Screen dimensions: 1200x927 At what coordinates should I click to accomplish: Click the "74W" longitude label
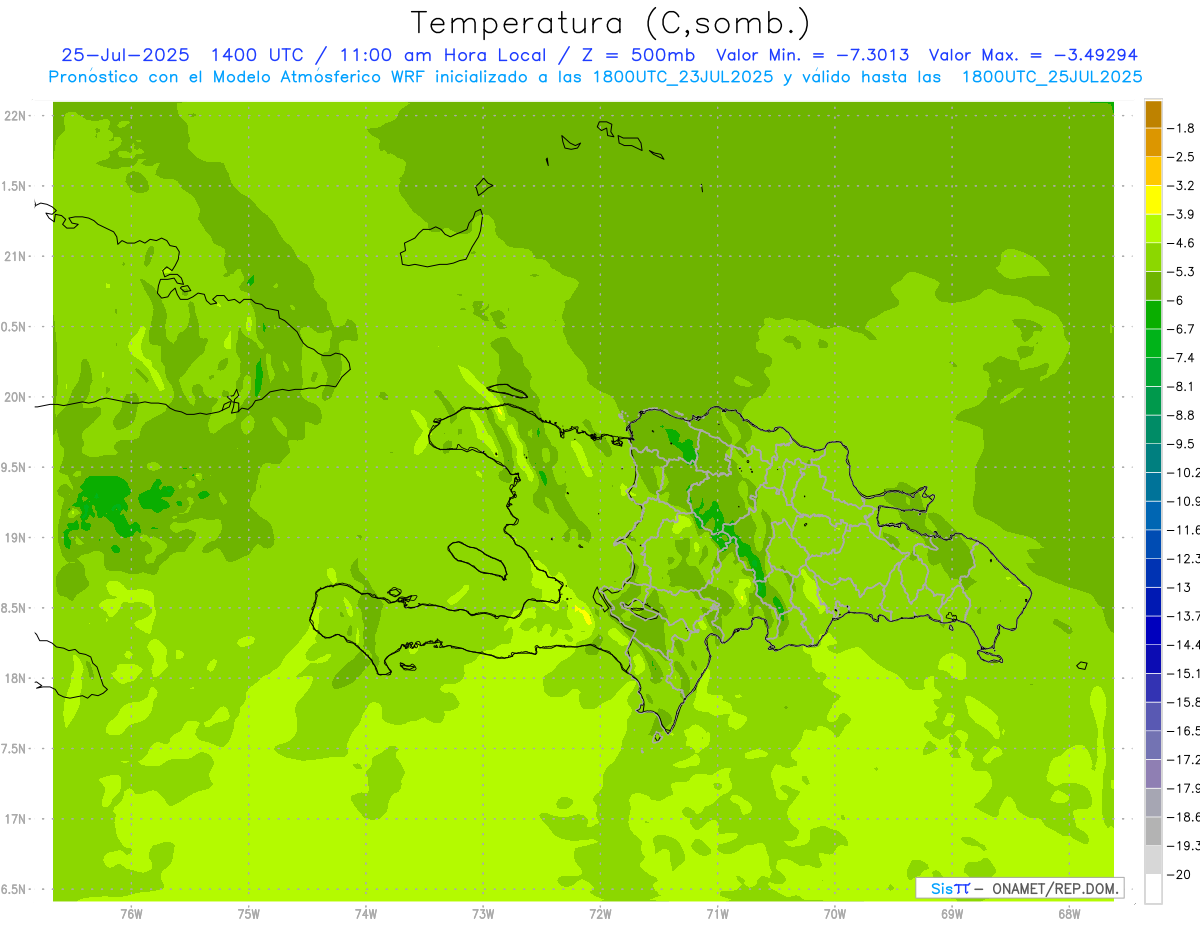366,913
